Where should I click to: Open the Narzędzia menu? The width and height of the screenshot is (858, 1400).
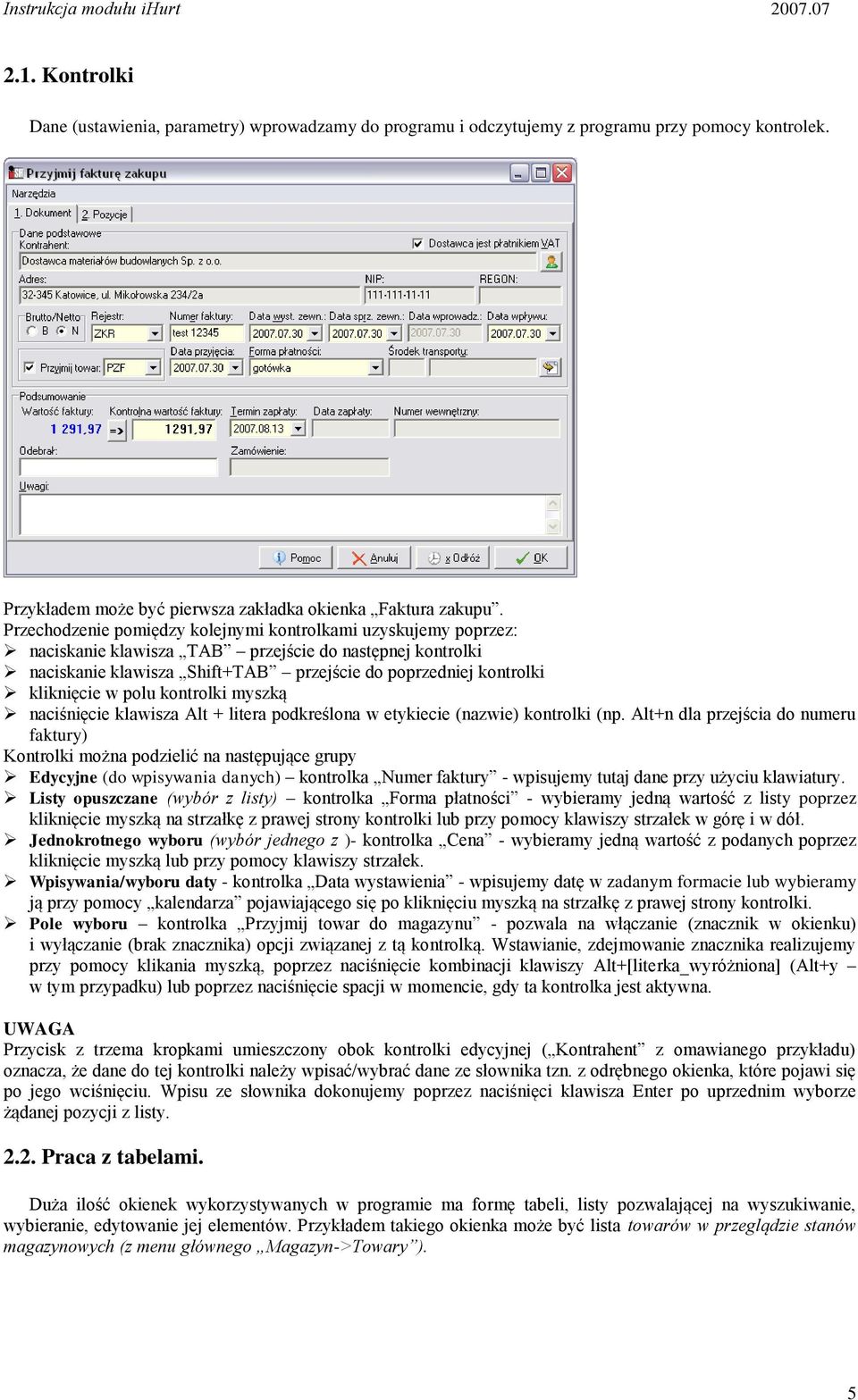[x=34, y=194]
